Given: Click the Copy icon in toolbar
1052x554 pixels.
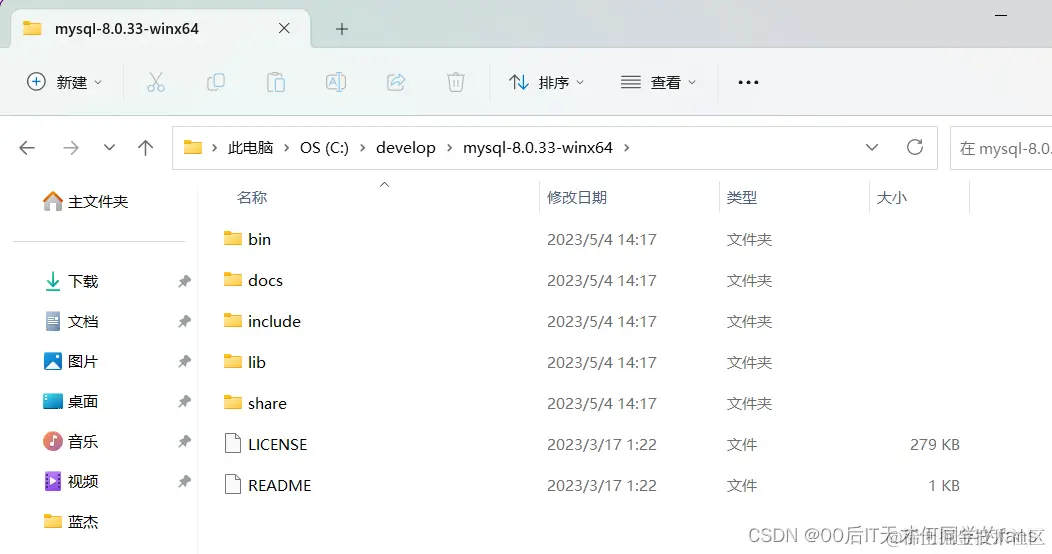Looking at the screenshot, I should (215, 82).
